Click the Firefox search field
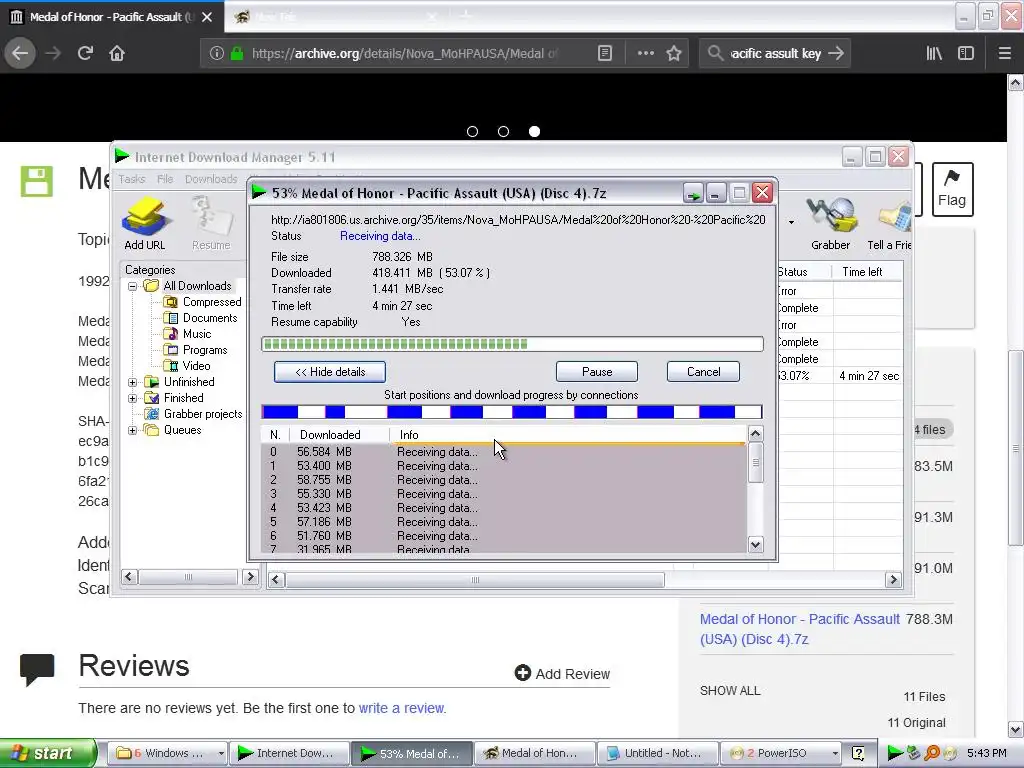The height and width of the screenshot is (768, 1024). pos(774,54)
